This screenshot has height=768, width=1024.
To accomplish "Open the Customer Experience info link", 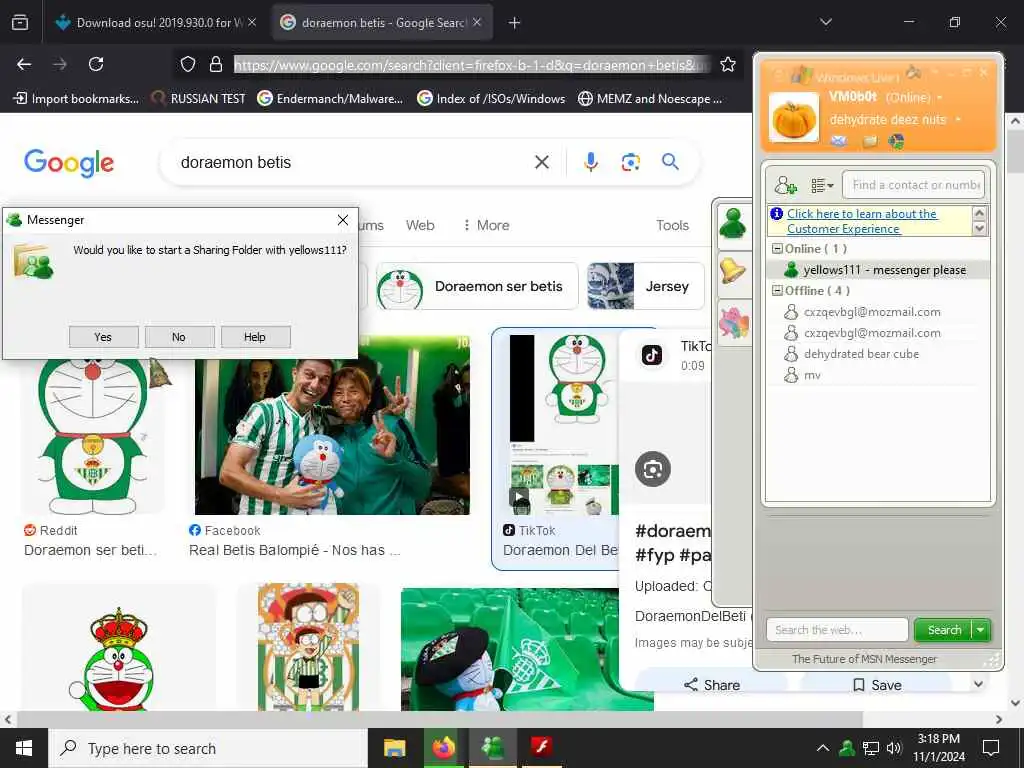I will (x=861, y=221).
